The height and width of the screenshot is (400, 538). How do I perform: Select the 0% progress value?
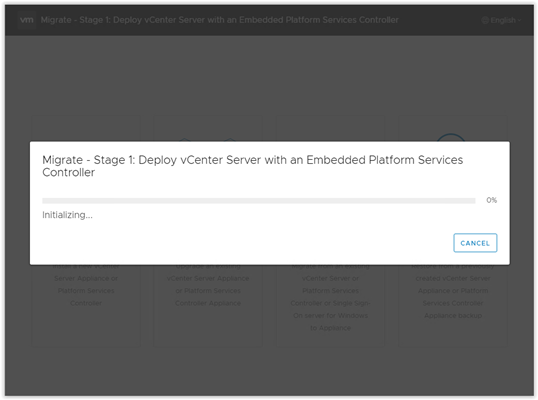click(x=491, y=200)
